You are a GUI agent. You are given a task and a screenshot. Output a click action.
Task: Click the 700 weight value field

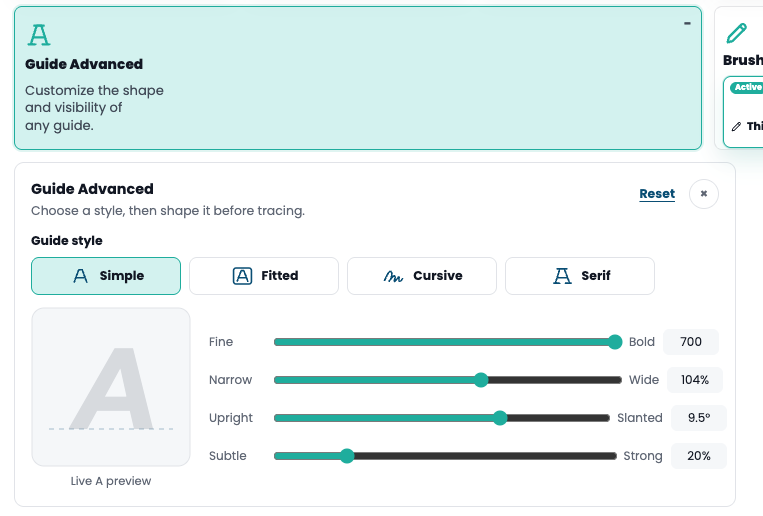pyautogui.click(x=691, y=342)
